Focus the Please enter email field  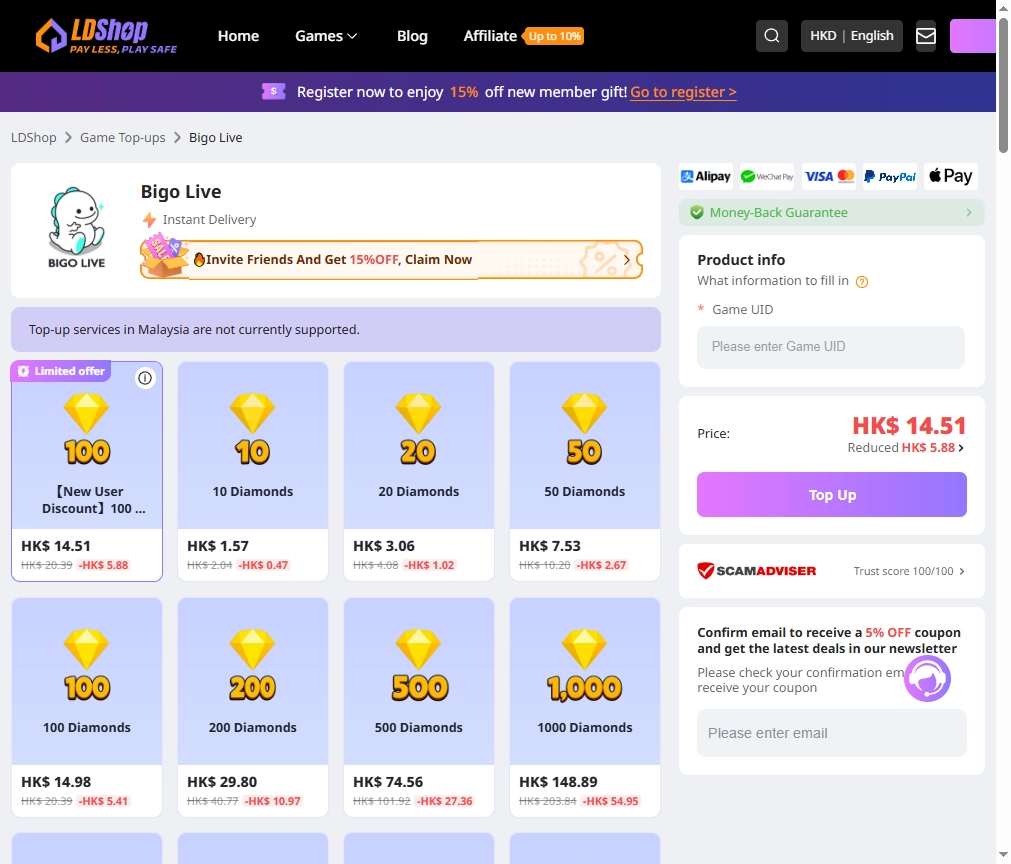[x=832, y=733]
